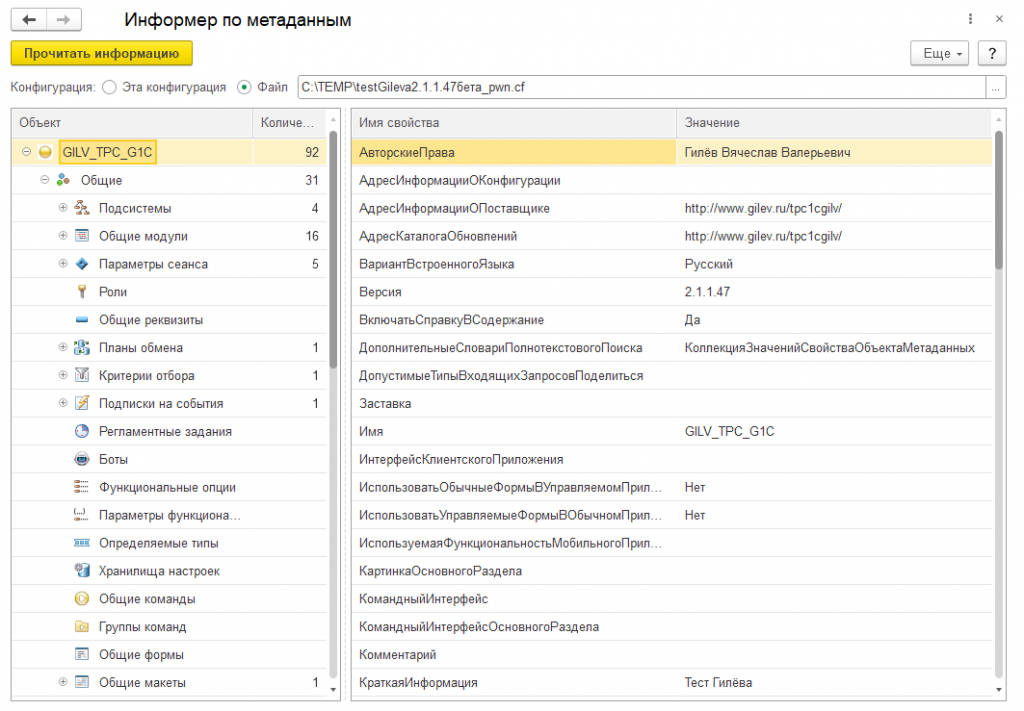The height and width of the screenshot is (711, 1024).
Task: Click the Боты icon
Action: point(82,460)
